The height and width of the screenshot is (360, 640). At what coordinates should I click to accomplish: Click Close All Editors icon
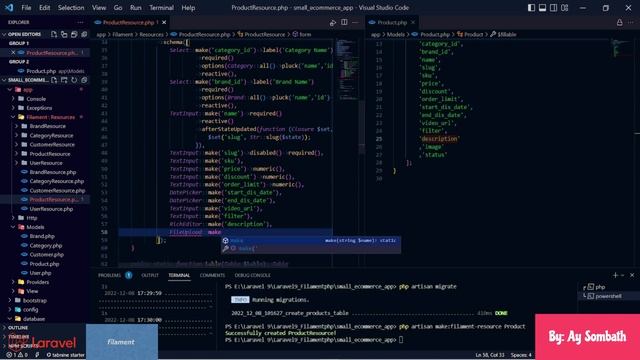click(84, 34)
